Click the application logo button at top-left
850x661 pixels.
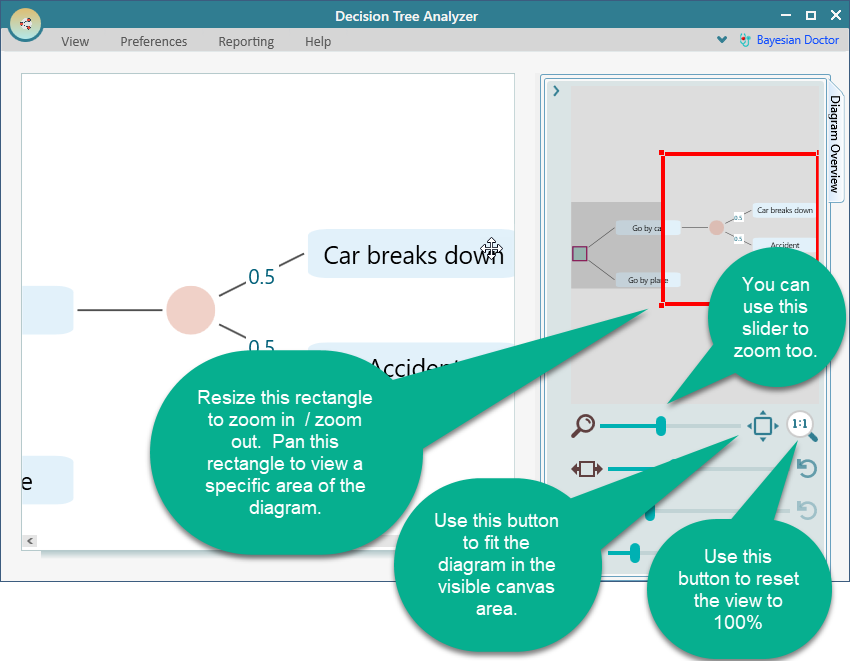coord(25,23)
